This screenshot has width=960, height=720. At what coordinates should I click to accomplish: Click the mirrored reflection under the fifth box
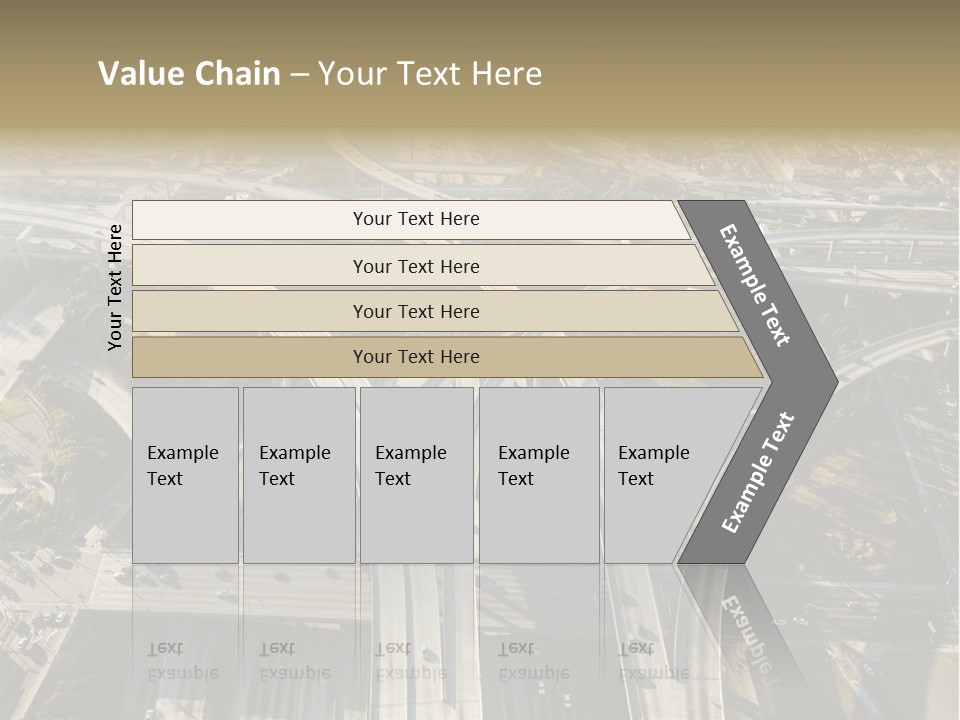[654, 660]
